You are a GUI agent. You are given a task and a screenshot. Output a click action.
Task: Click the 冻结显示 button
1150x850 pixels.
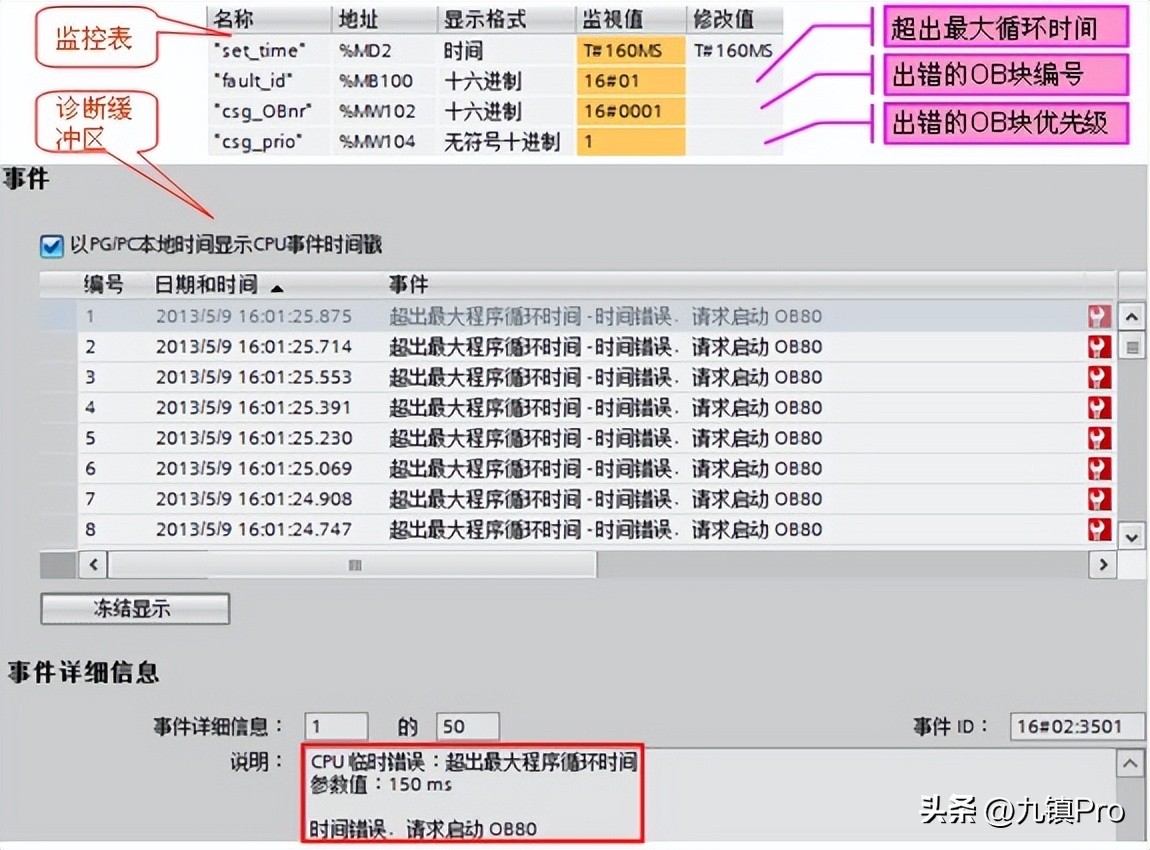(134, 608)
